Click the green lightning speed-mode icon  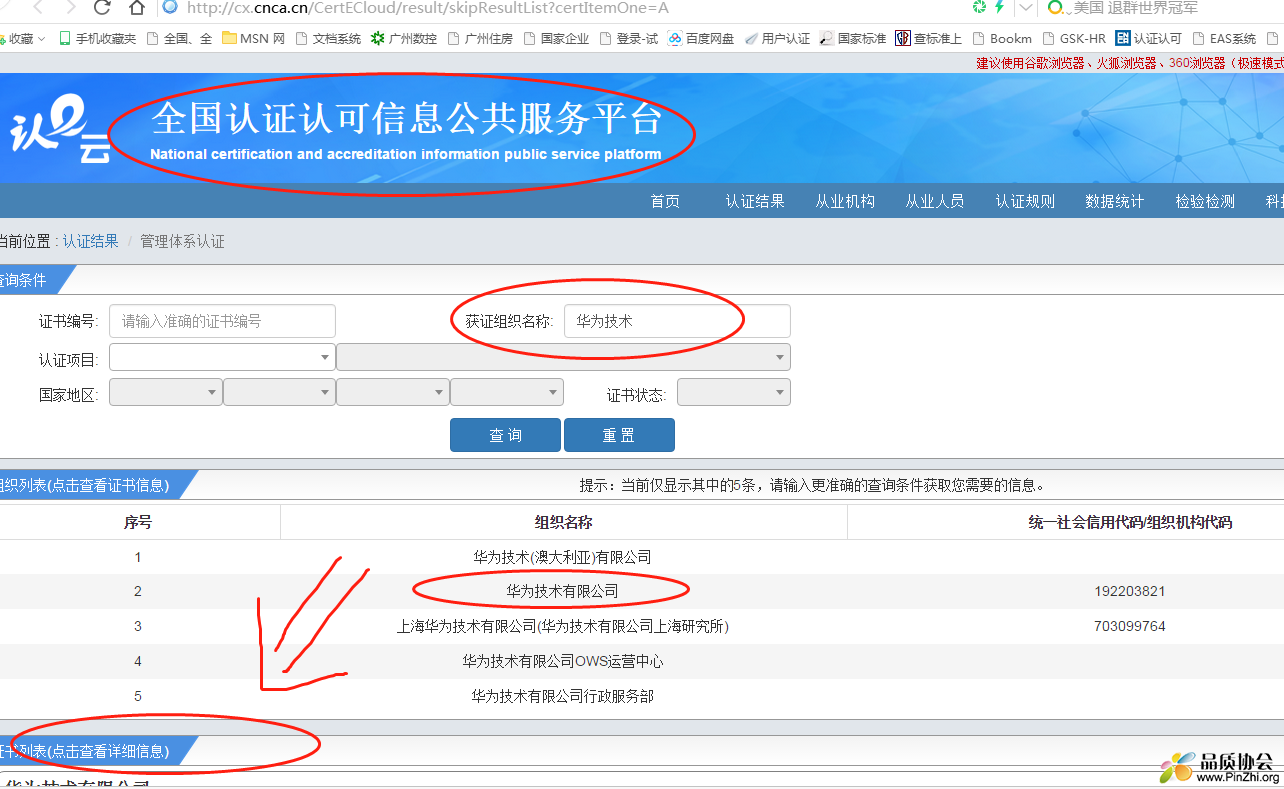point(998,7)
